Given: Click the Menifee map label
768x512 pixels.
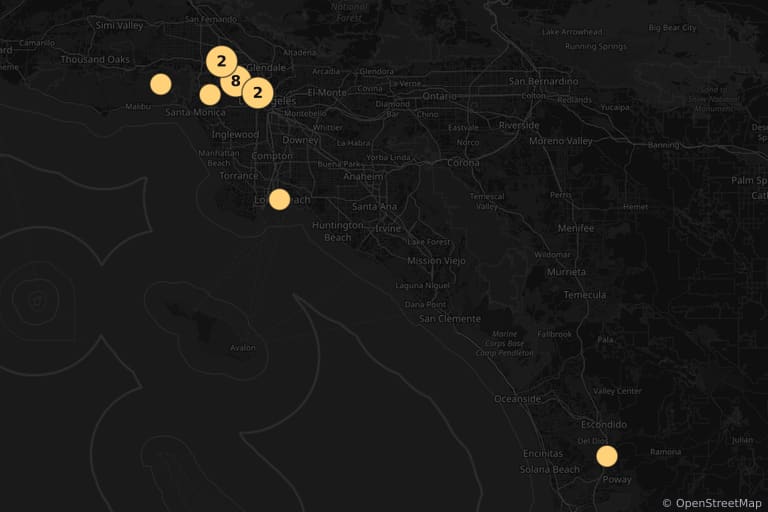Looking at the screenshot, I should (576, 228).
